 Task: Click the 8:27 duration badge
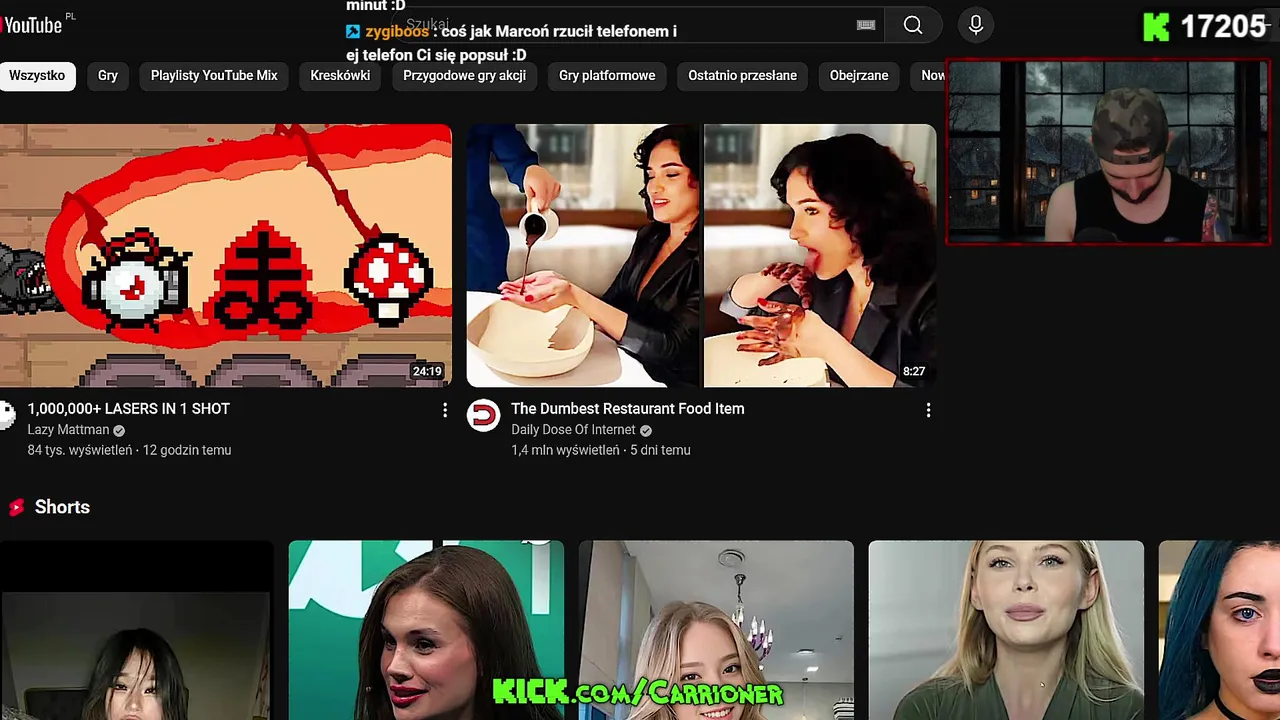click(x=914, y=371)
